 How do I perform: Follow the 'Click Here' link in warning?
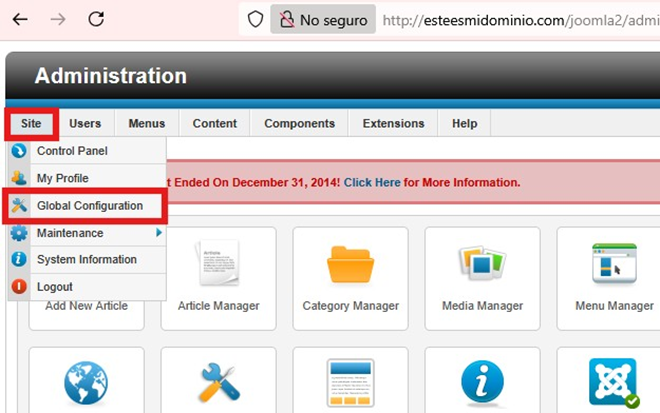tap(372, 182)
